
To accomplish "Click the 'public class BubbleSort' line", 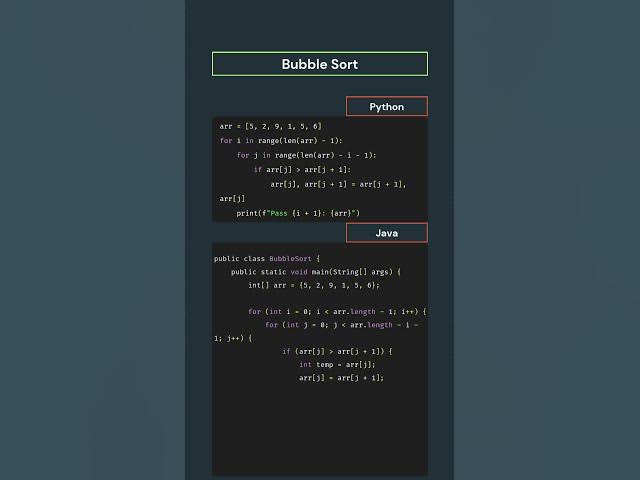I will click(267, 258).
